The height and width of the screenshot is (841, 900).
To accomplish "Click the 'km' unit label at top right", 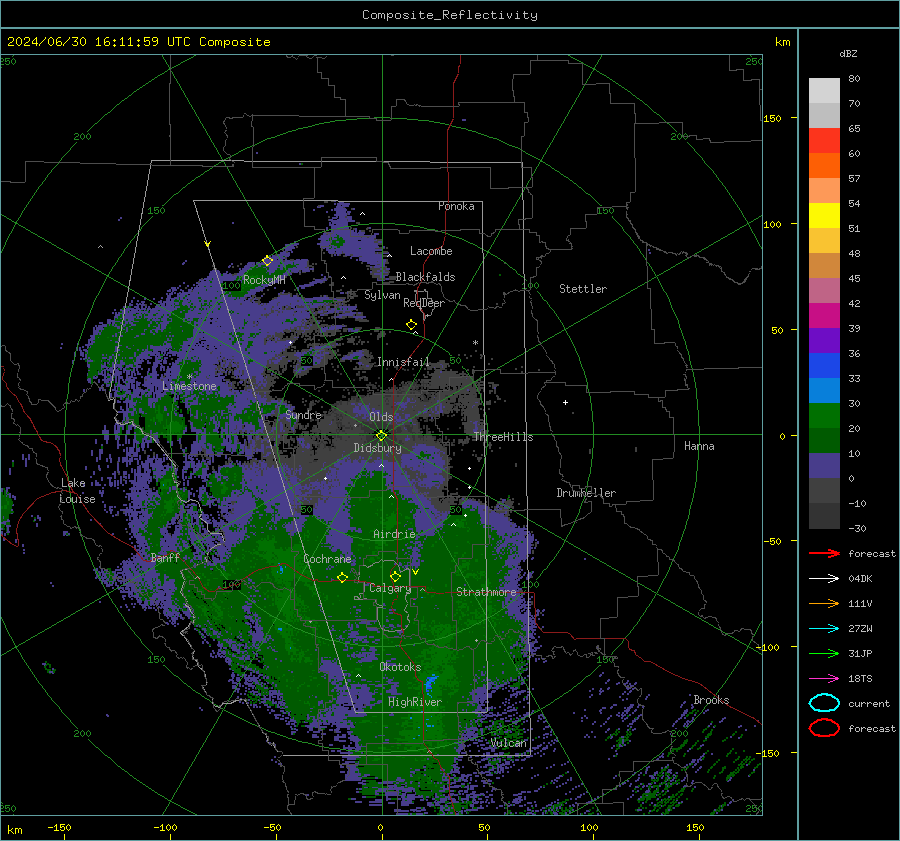I will [783, 42].
